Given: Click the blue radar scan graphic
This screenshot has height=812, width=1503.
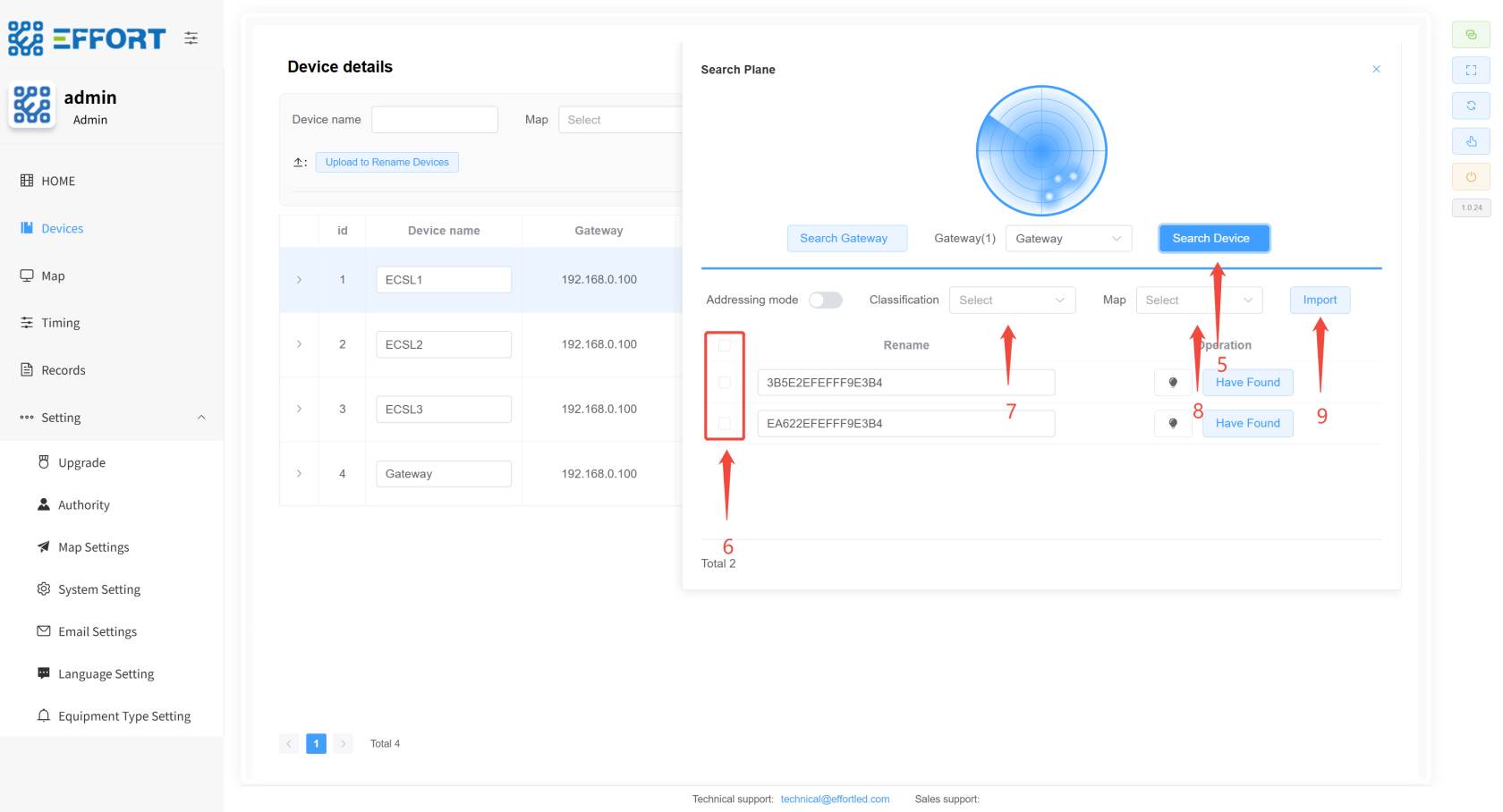Looking at the screenshot, I should click(1041, 151).
